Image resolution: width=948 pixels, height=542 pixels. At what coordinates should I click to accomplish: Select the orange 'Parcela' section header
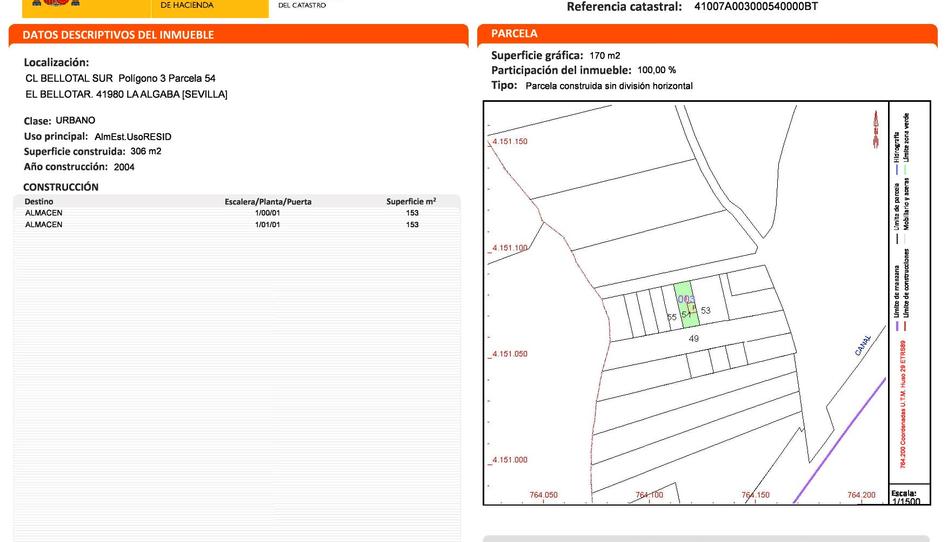pyautogui.click(x=515, y=34)
